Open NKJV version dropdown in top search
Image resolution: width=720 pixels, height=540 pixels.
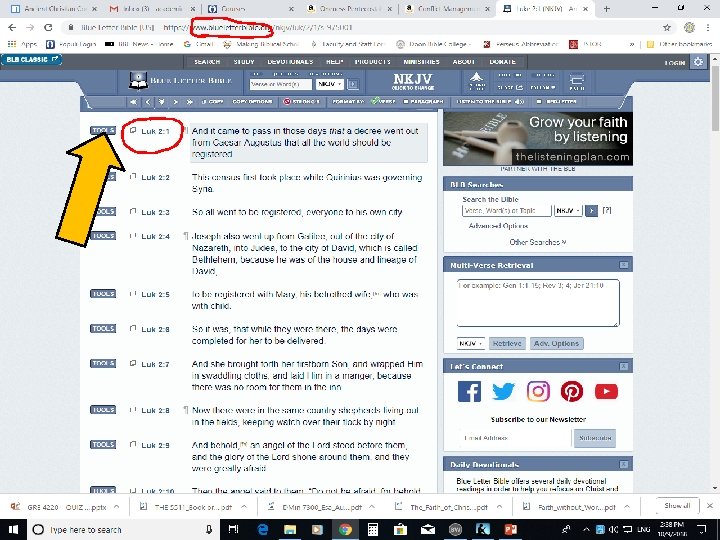pos(330,84)
